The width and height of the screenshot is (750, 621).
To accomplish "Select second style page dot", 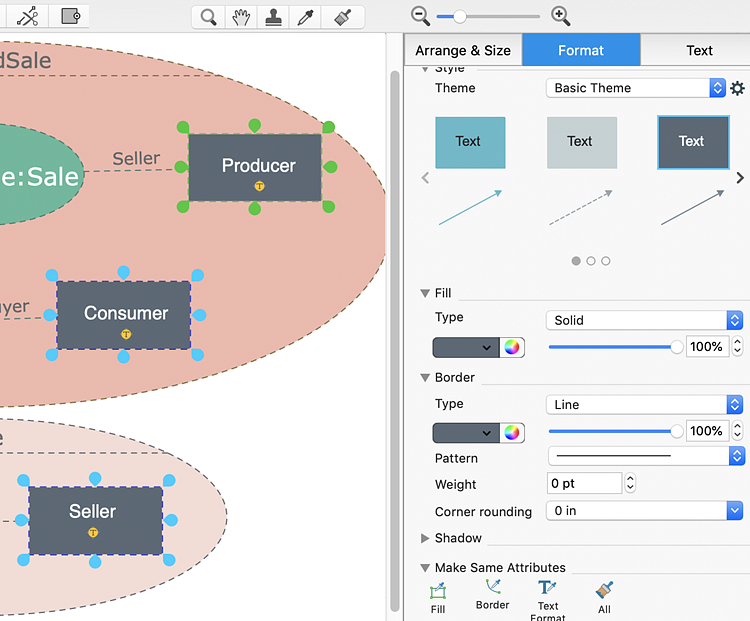I will (x=591, y=261).
